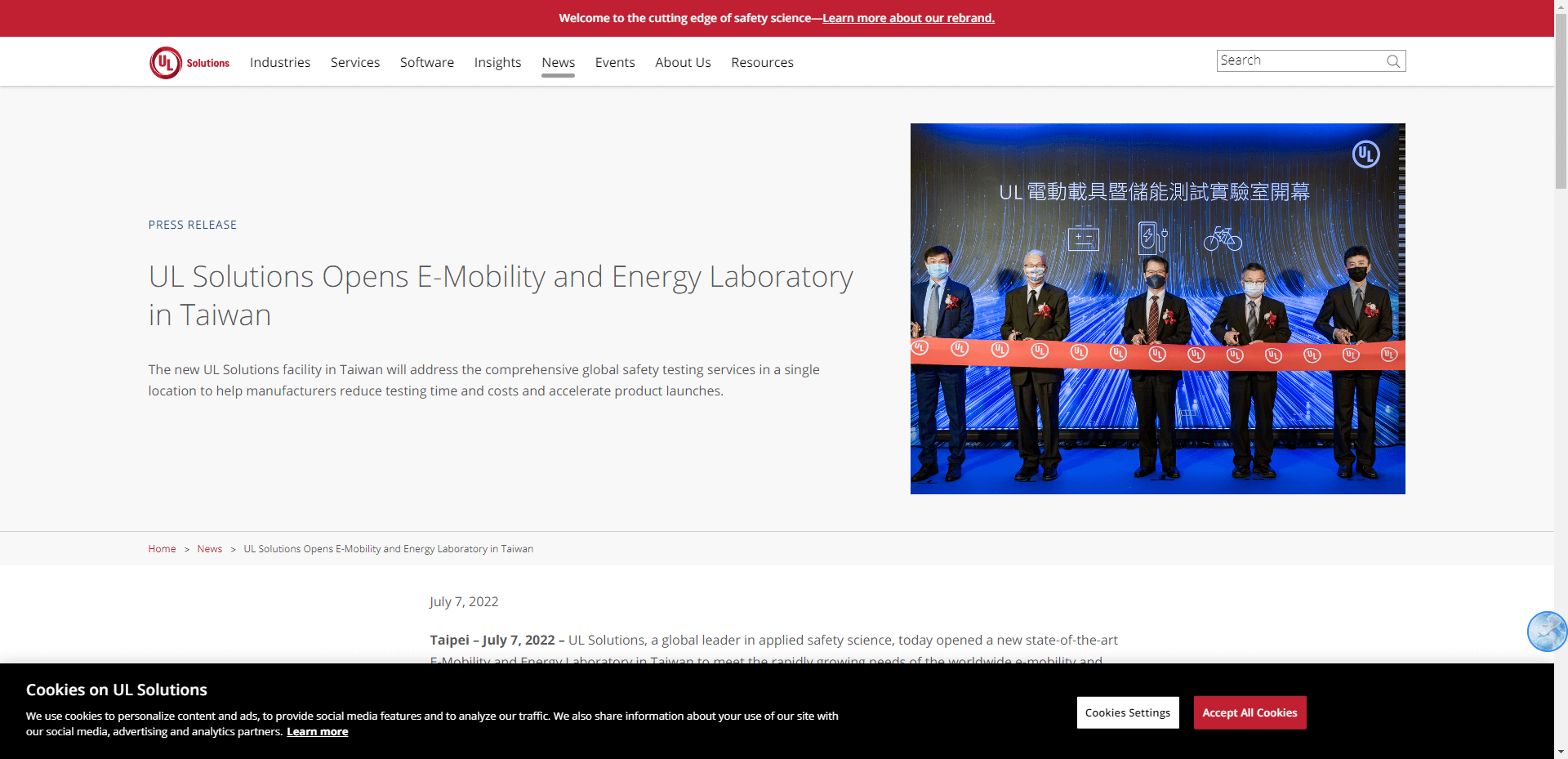Click the Home breadcrumb link
The width and height of the screenshot is (1568, 759).
pos(162,549)
